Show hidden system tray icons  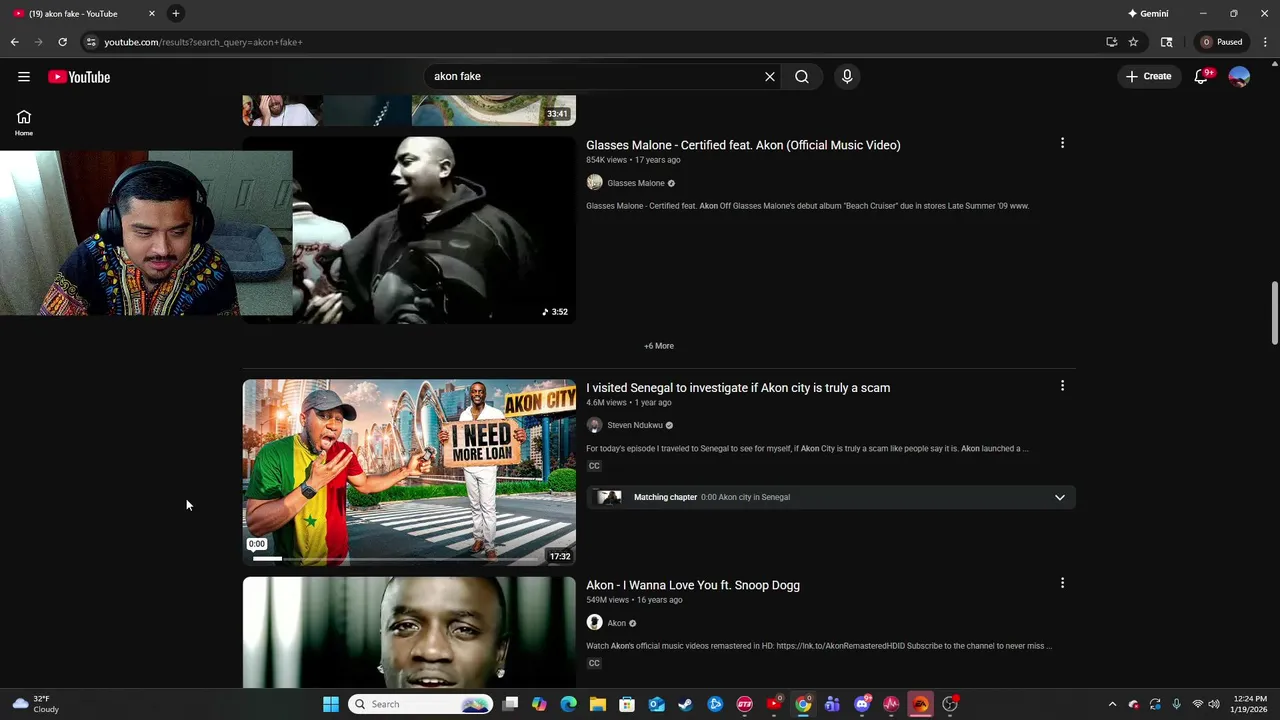pyautogui.click(x=1112, y=704)
